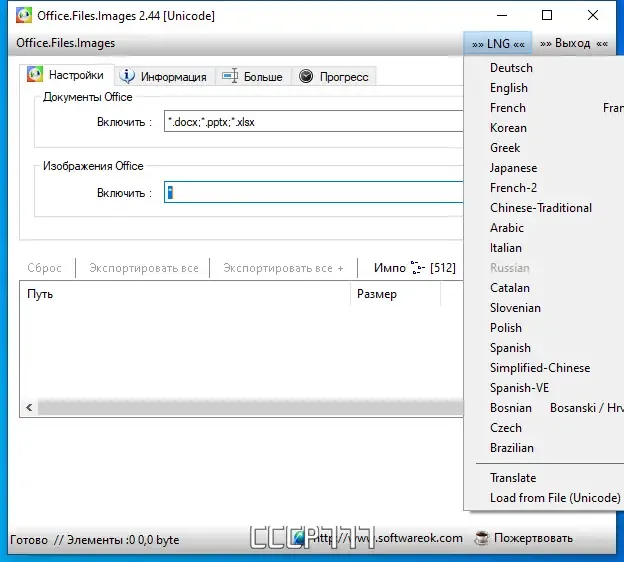The image size is (624, 562).
Task: Open the Настройки tab
Action: (x=66, y=75)
